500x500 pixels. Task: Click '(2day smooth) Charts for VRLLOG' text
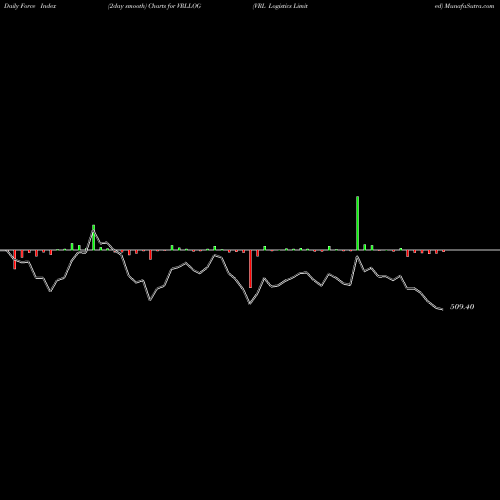[x=154, y=6]
